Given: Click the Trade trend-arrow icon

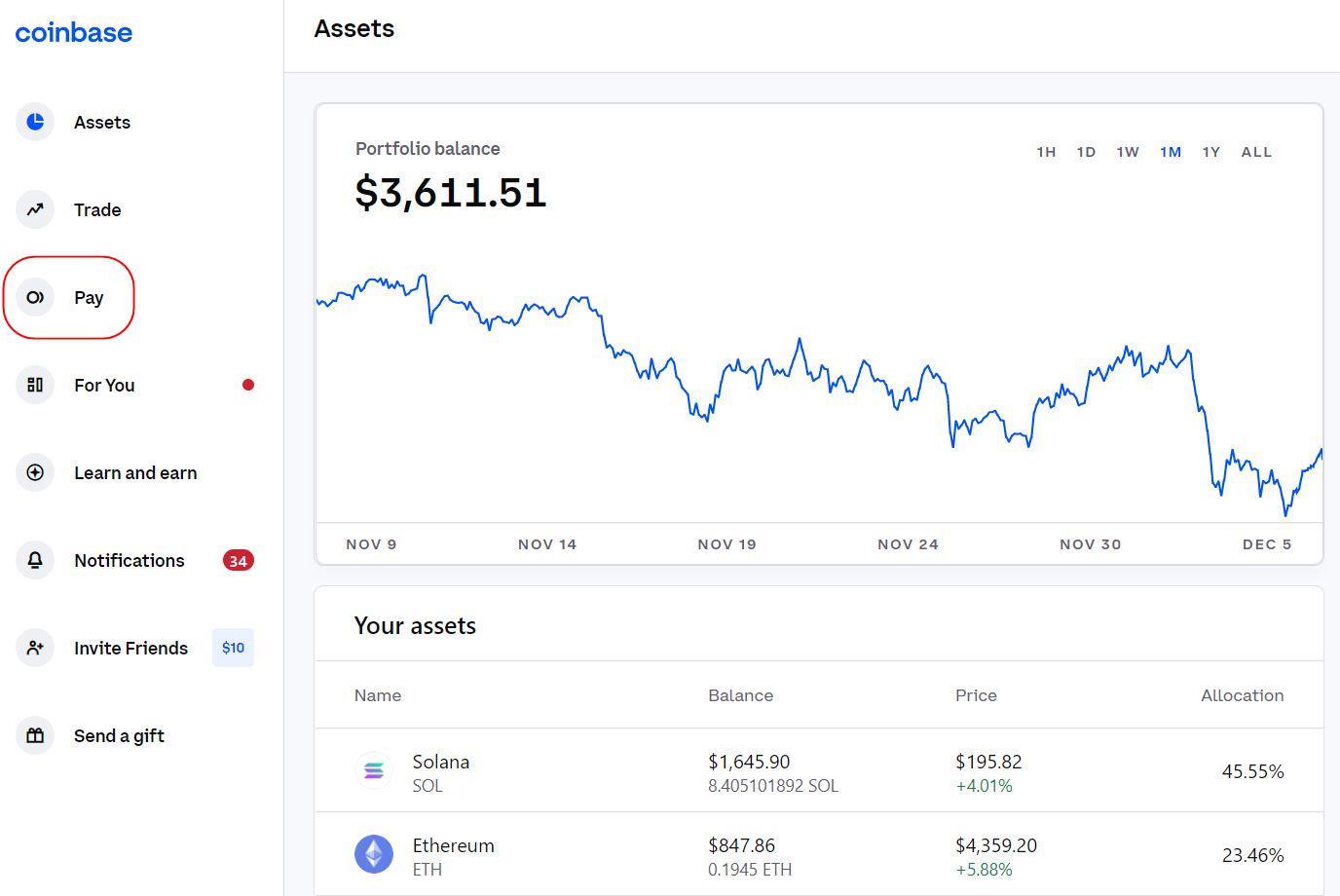Looking at the screenshot, I should 35,209.
